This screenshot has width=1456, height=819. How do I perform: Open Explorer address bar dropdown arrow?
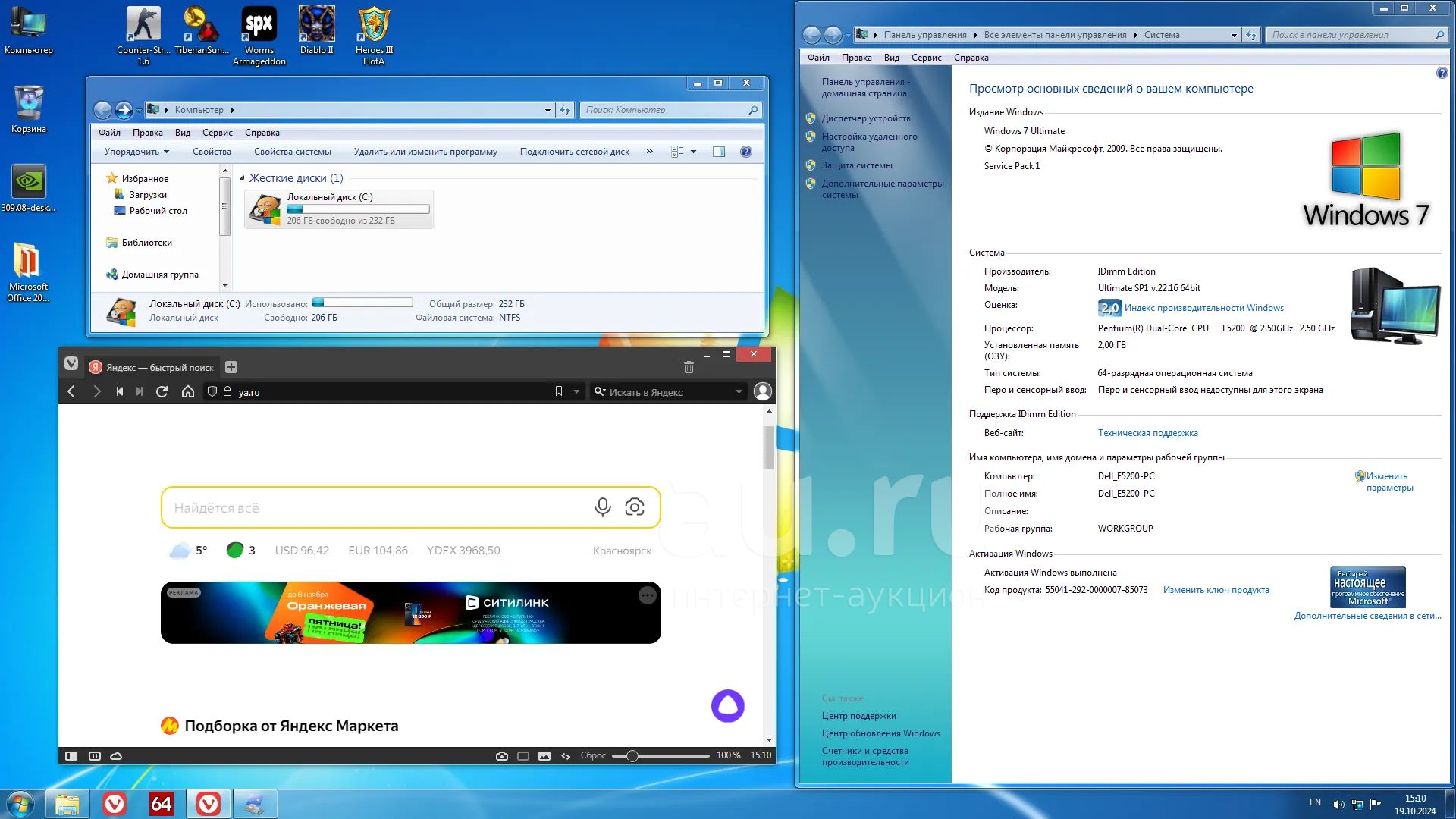tap(548, 110)
